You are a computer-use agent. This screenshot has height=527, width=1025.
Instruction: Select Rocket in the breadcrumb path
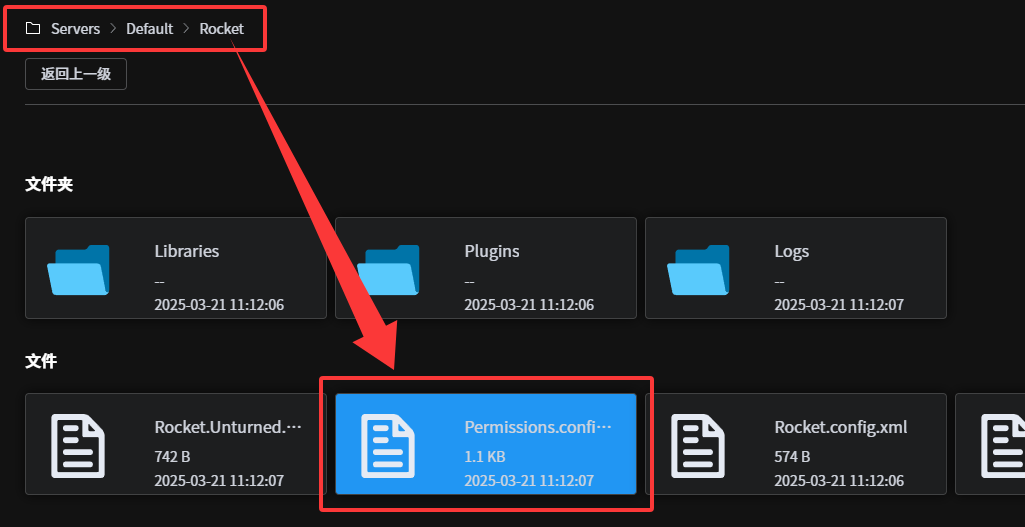[222, 29]
